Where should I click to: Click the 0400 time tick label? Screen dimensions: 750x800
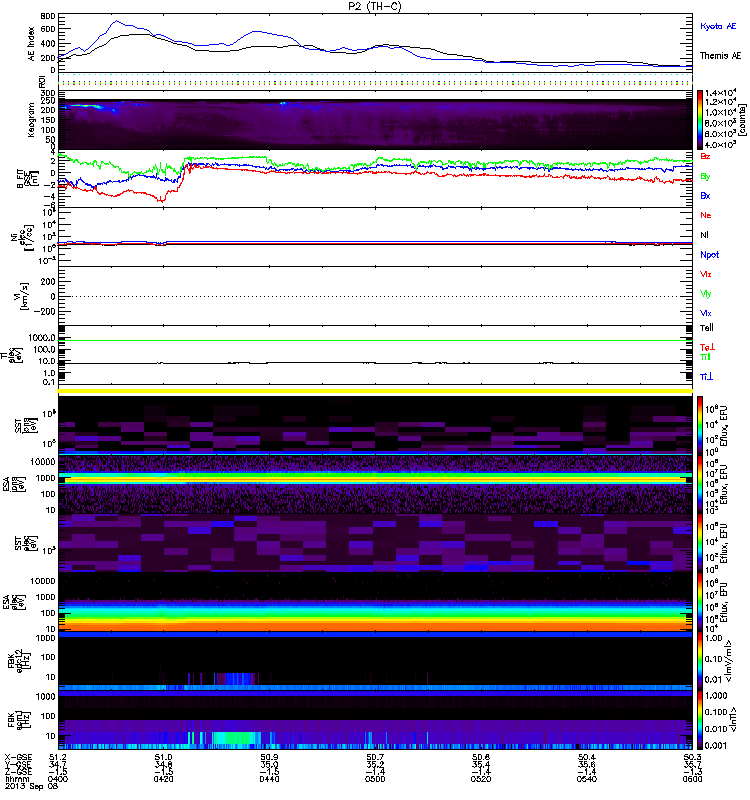click(x=58, y=779)
